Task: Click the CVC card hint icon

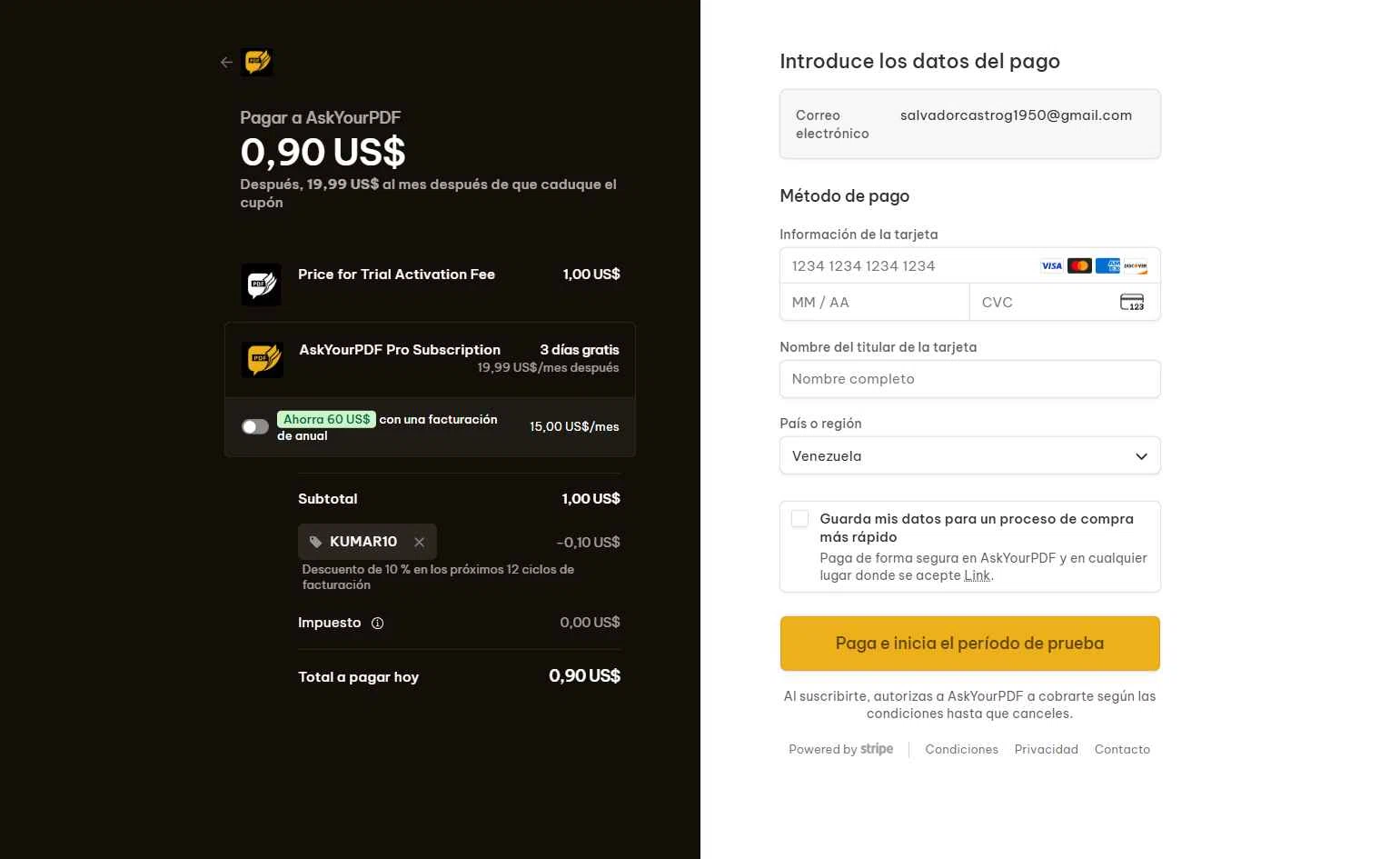Action: [x=1132, y=302]
